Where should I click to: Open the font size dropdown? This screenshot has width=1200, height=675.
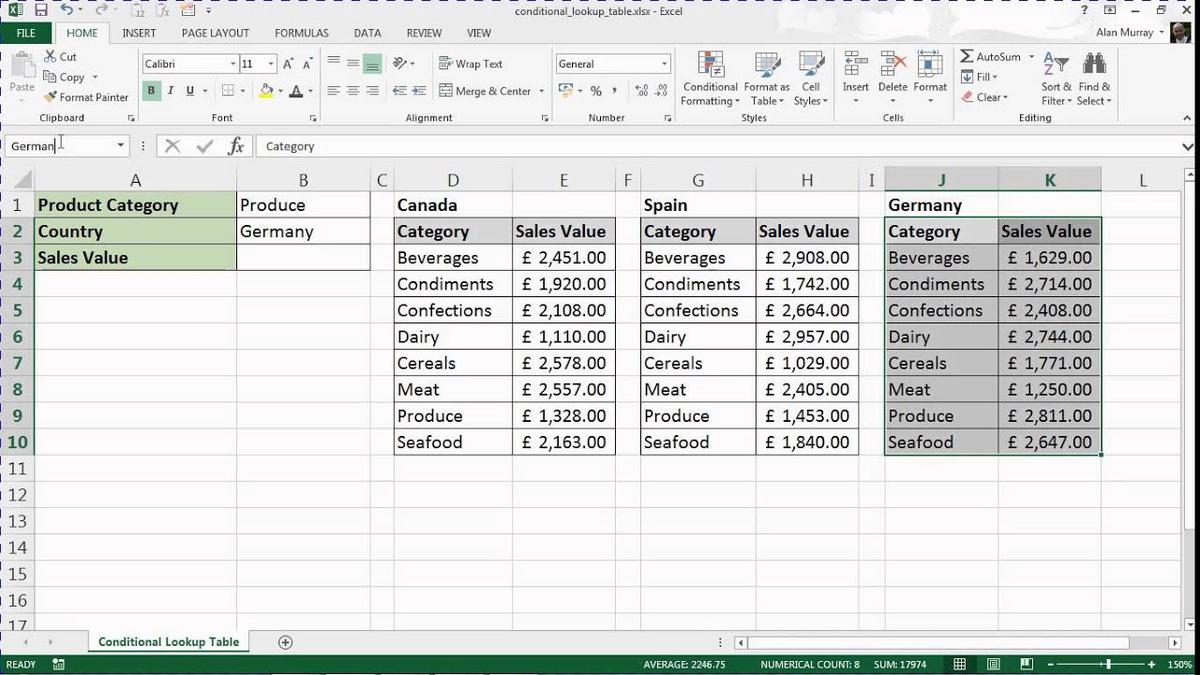[x=269, y=63]
